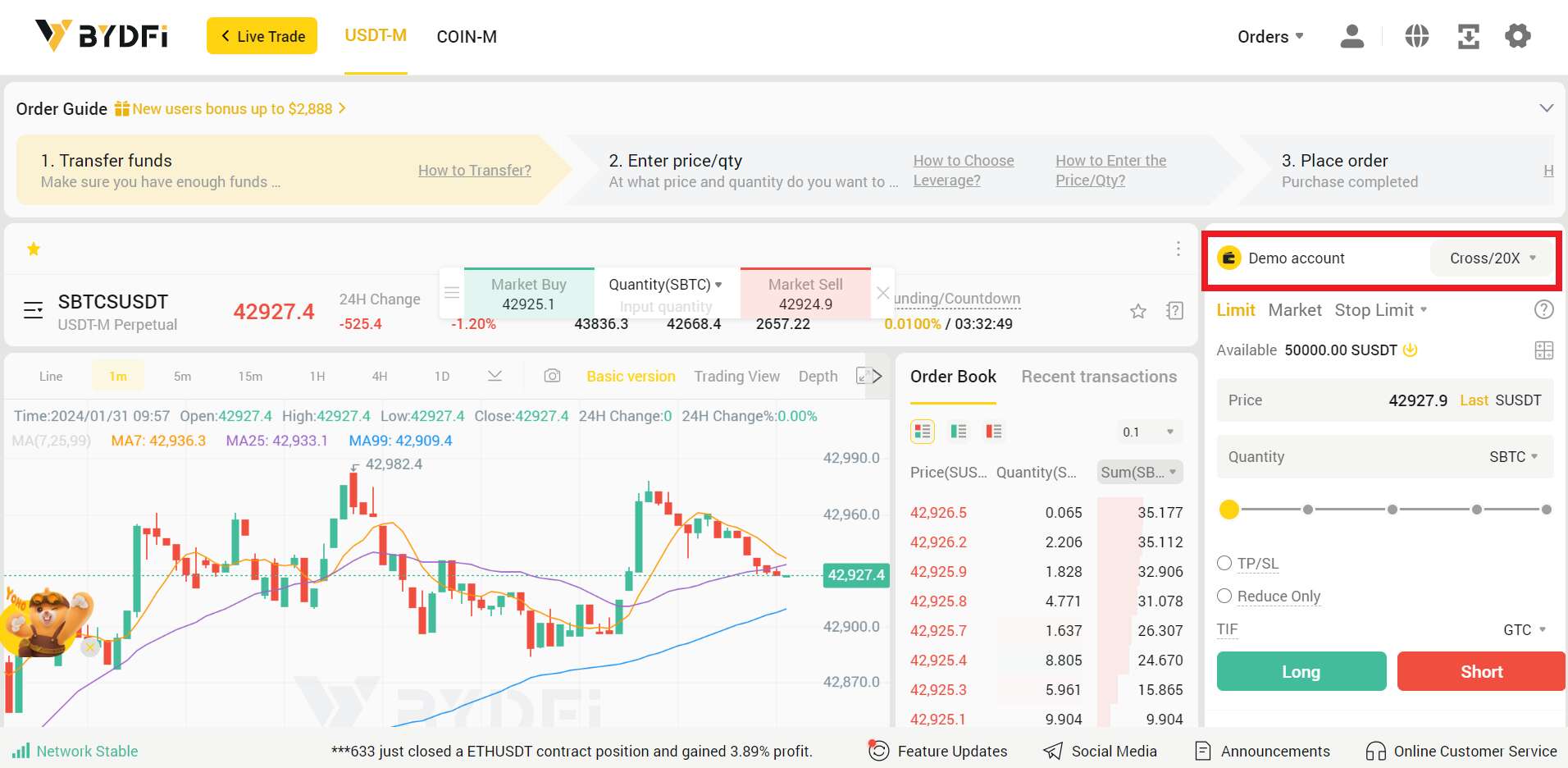Click the yellow quantity slider handle
This screenshot has height=768, width=1568.
1228,510
